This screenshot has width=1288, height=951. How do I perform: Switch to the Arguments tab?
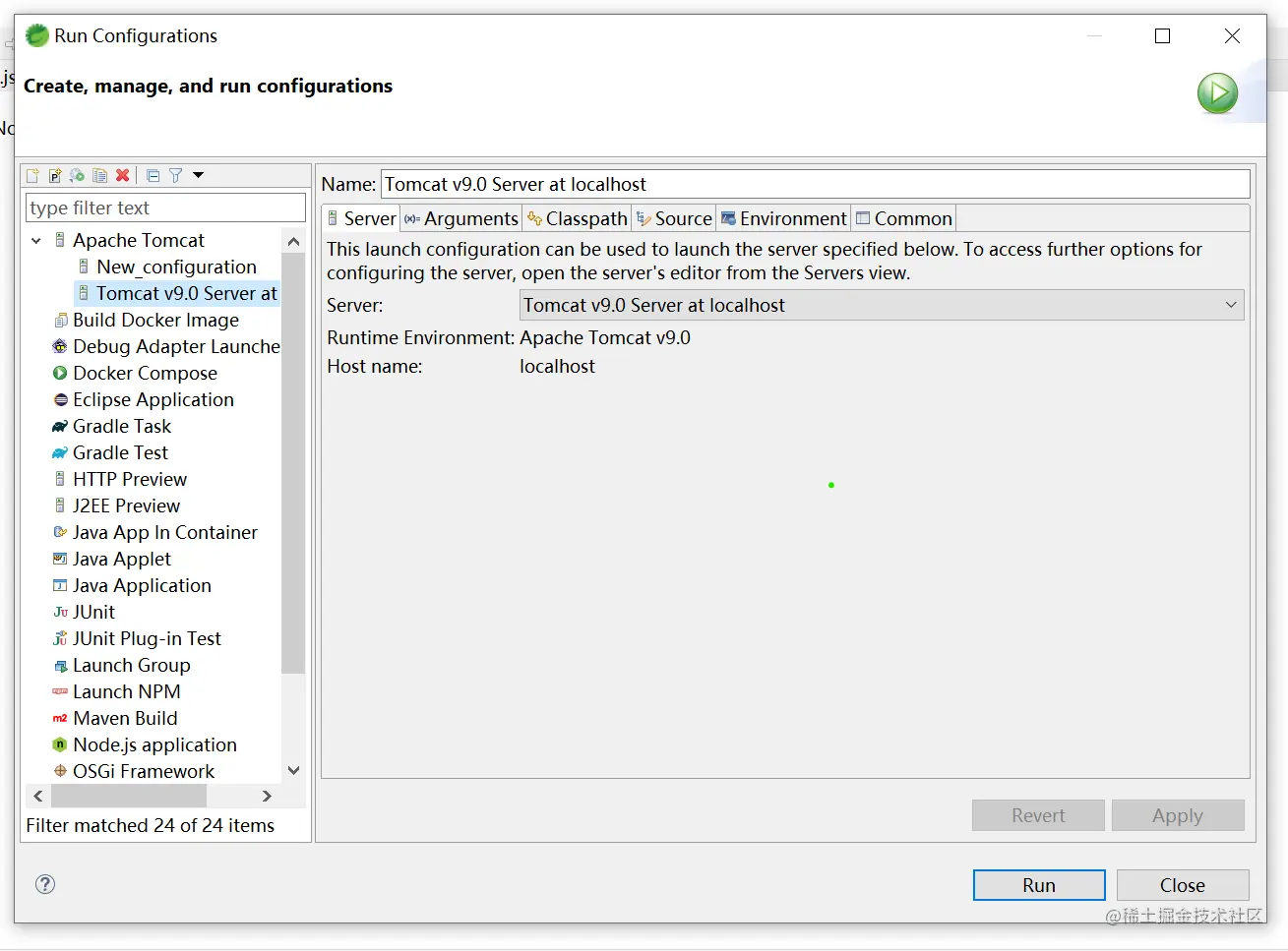(x=460, y=218)
